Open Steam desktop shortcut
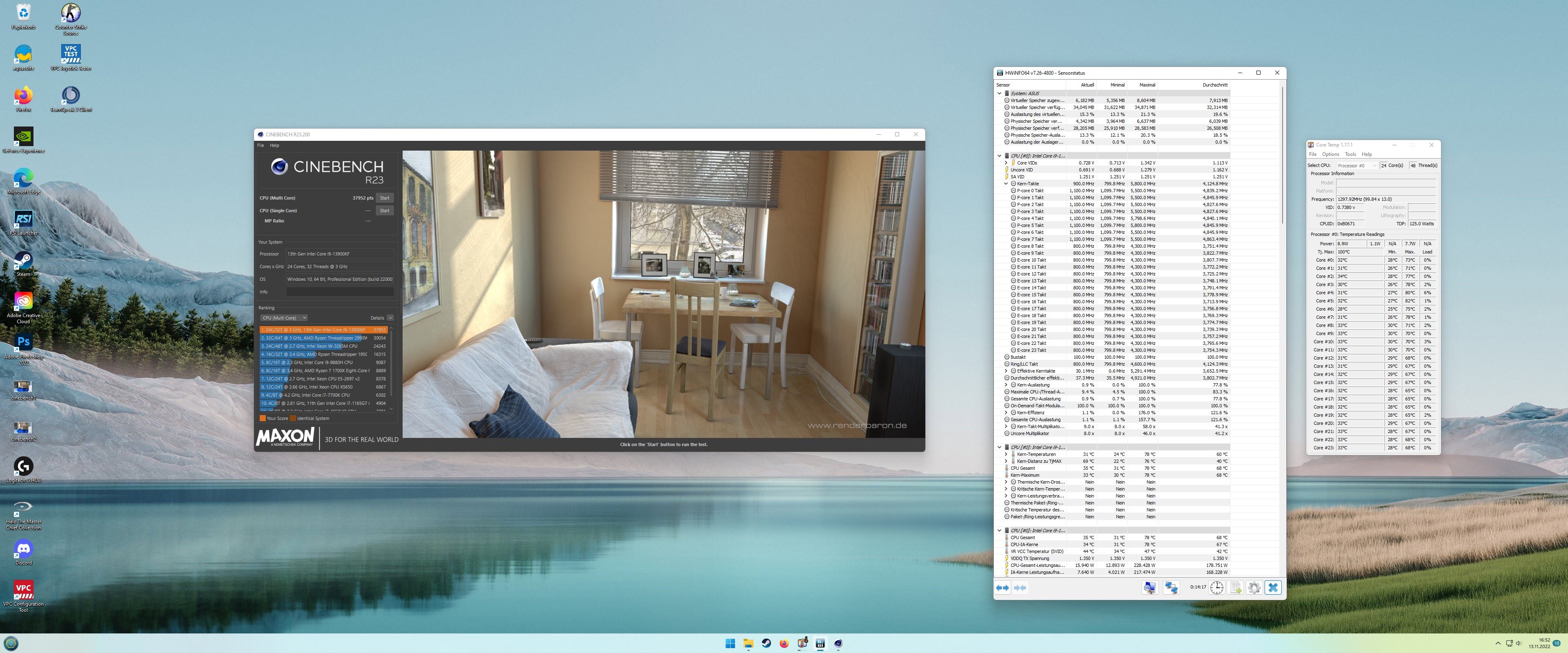The height and width of the screenshot is (653, 1568). [23, 264]
